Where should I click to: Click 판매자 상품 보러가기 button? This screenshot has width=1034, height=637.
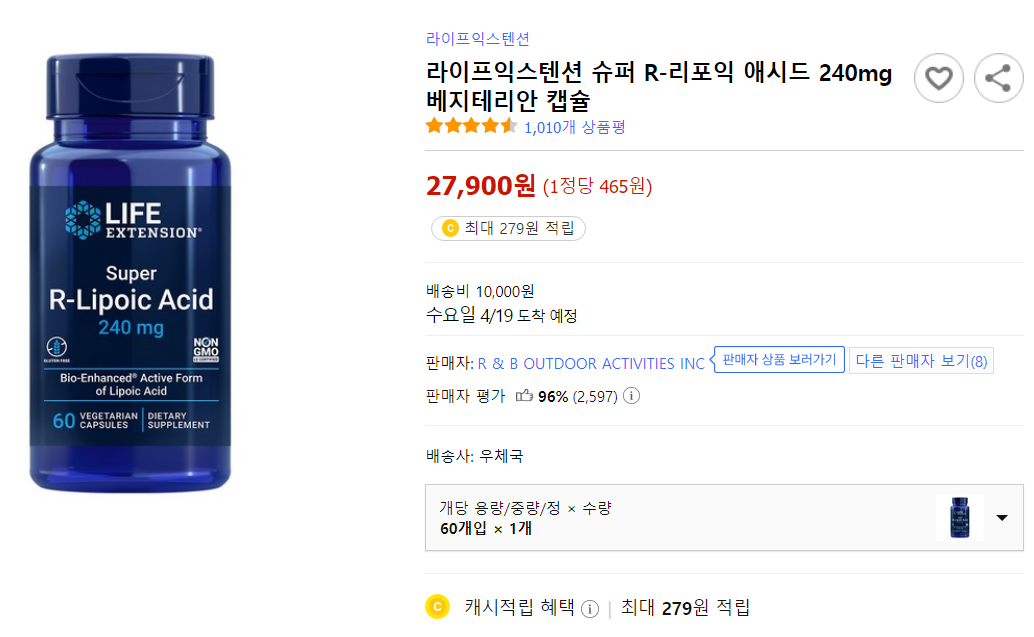779,359
